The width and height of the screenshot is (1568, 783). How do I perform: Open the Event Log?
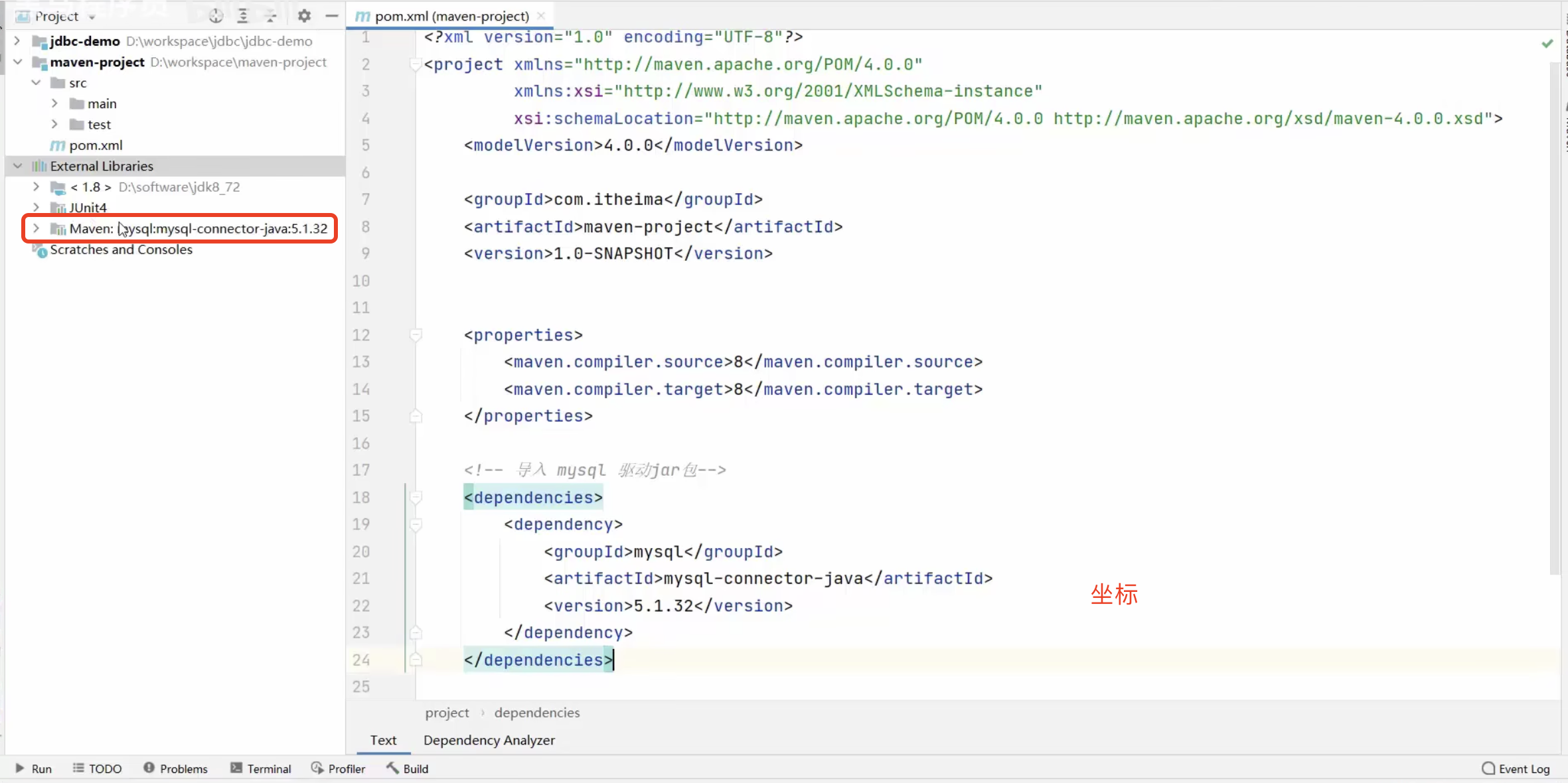[1516, 768]
